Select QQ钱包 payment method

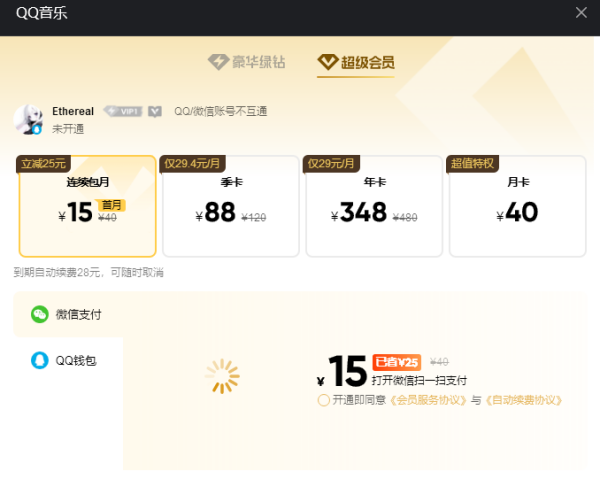pos(76,360)
